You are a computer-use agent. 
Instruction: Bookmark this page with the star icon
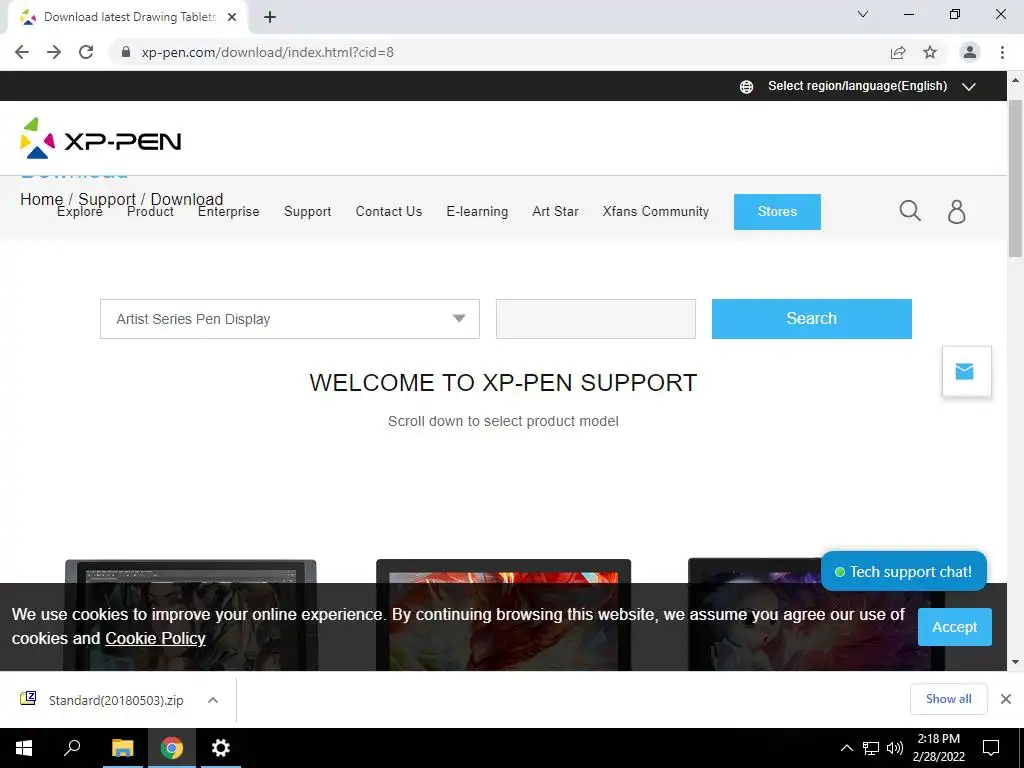[x=930, y=52]
